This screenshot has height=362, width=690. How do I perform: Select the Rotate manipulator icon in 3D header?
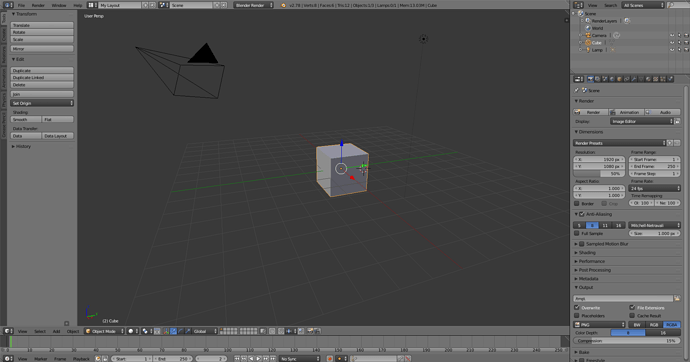tap(180, 331)
